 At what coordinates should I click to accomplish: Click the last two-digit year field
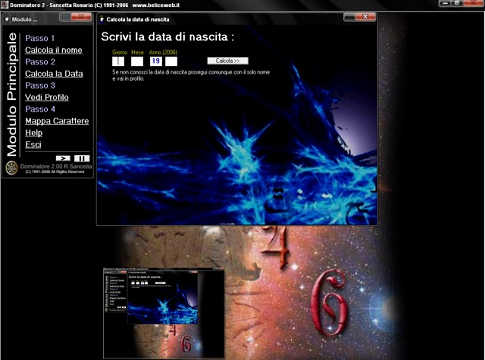pyautogui.click(x=171, y=61)
